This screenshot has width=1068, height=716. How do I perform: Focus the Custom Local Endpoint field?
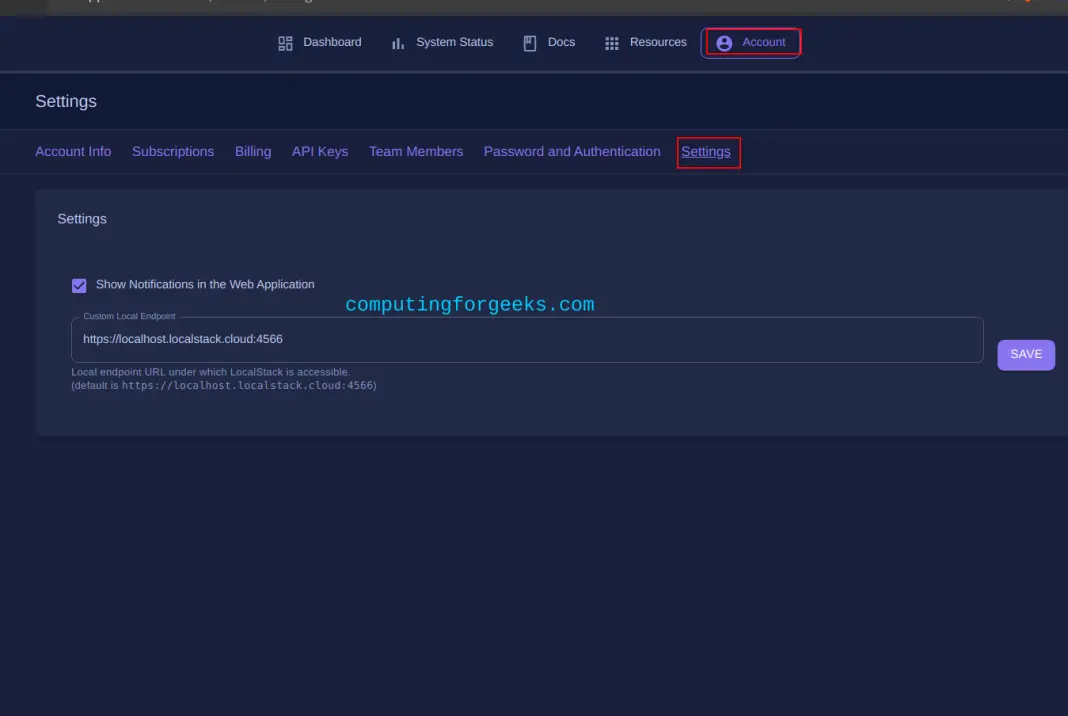pos(527,340)
